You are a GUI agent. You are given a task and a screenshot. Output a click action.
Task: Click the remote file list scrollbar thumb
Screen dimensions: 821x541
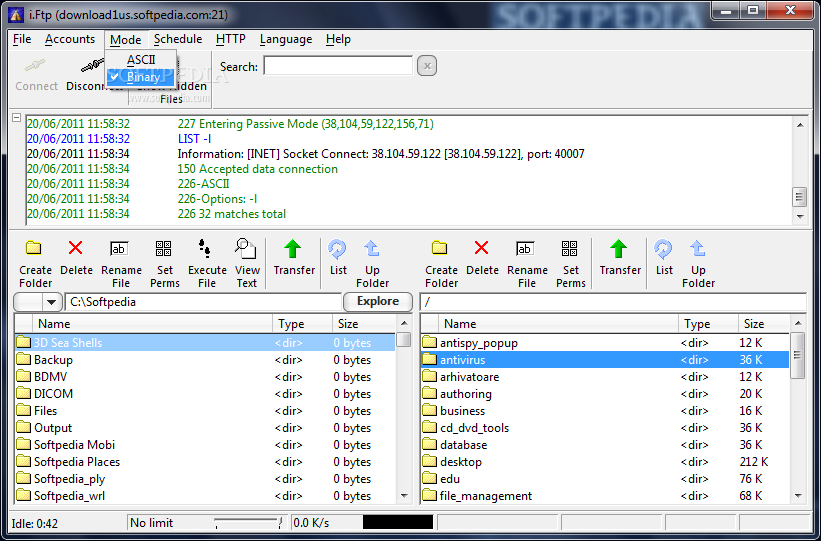pos(797,356)
